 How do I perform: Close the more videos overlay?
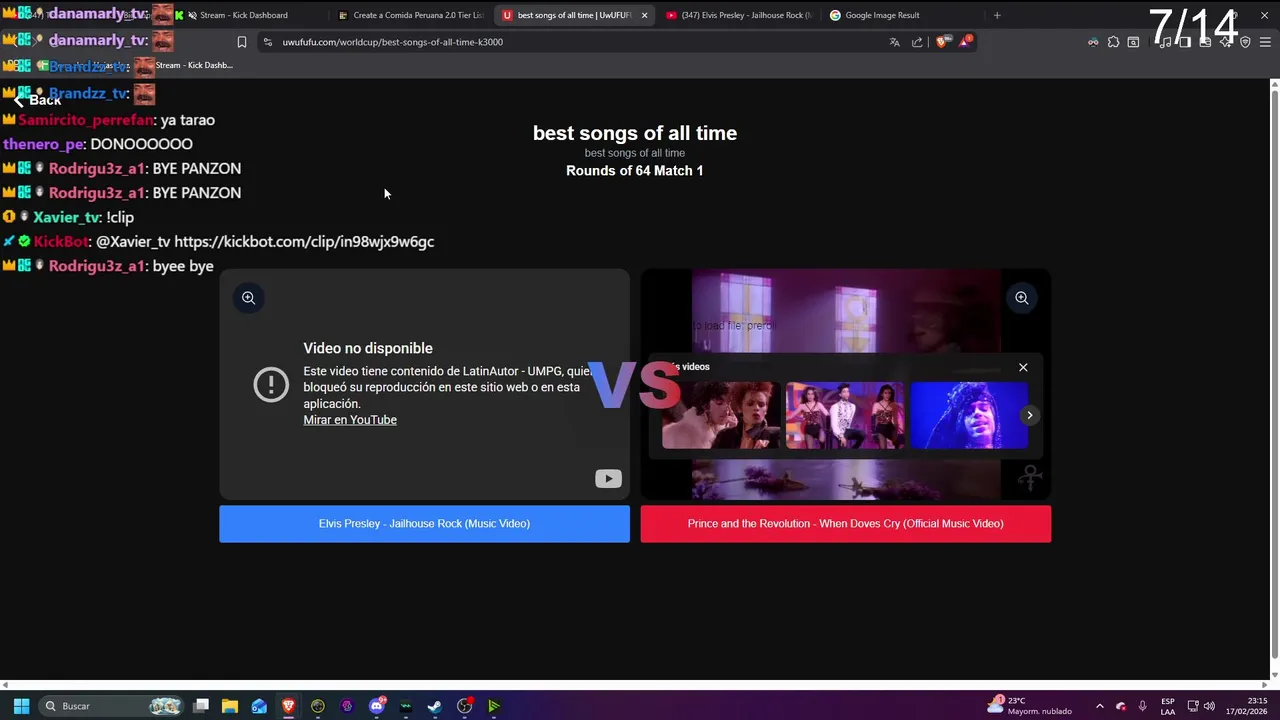point(1023,367)
